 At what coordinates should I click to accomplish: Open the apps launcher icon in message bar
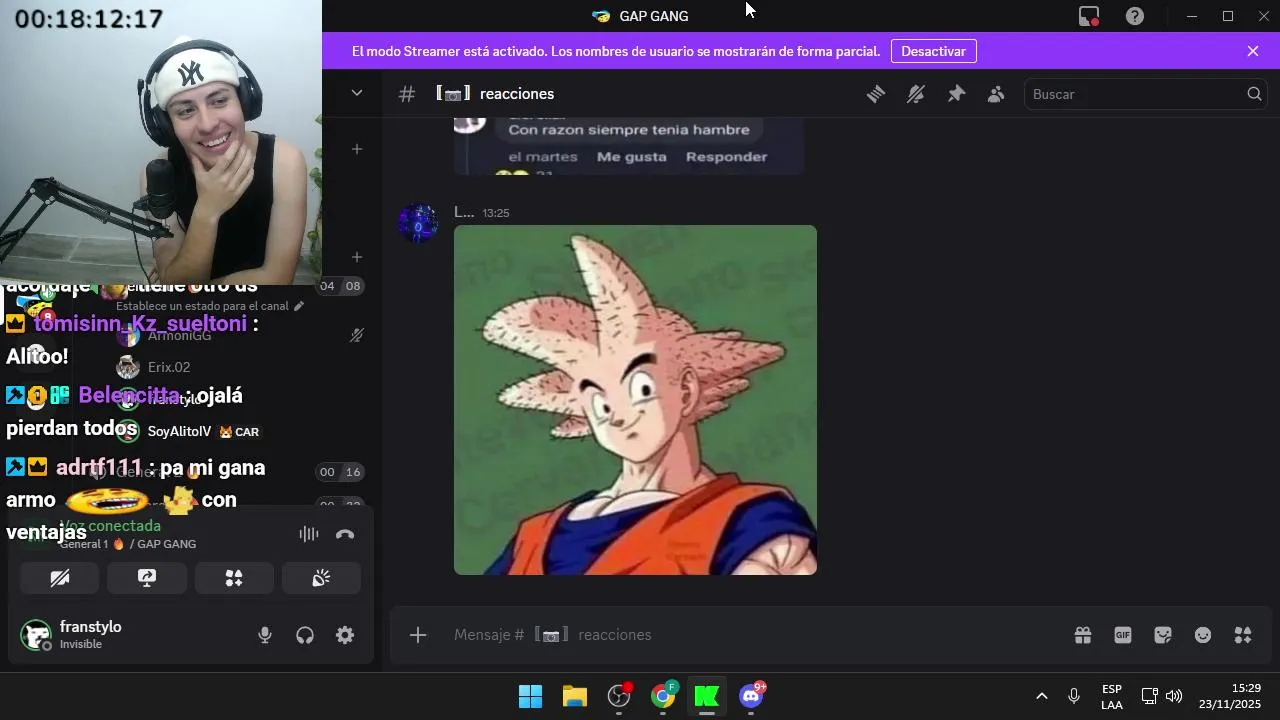click(x=1243, y=635)
